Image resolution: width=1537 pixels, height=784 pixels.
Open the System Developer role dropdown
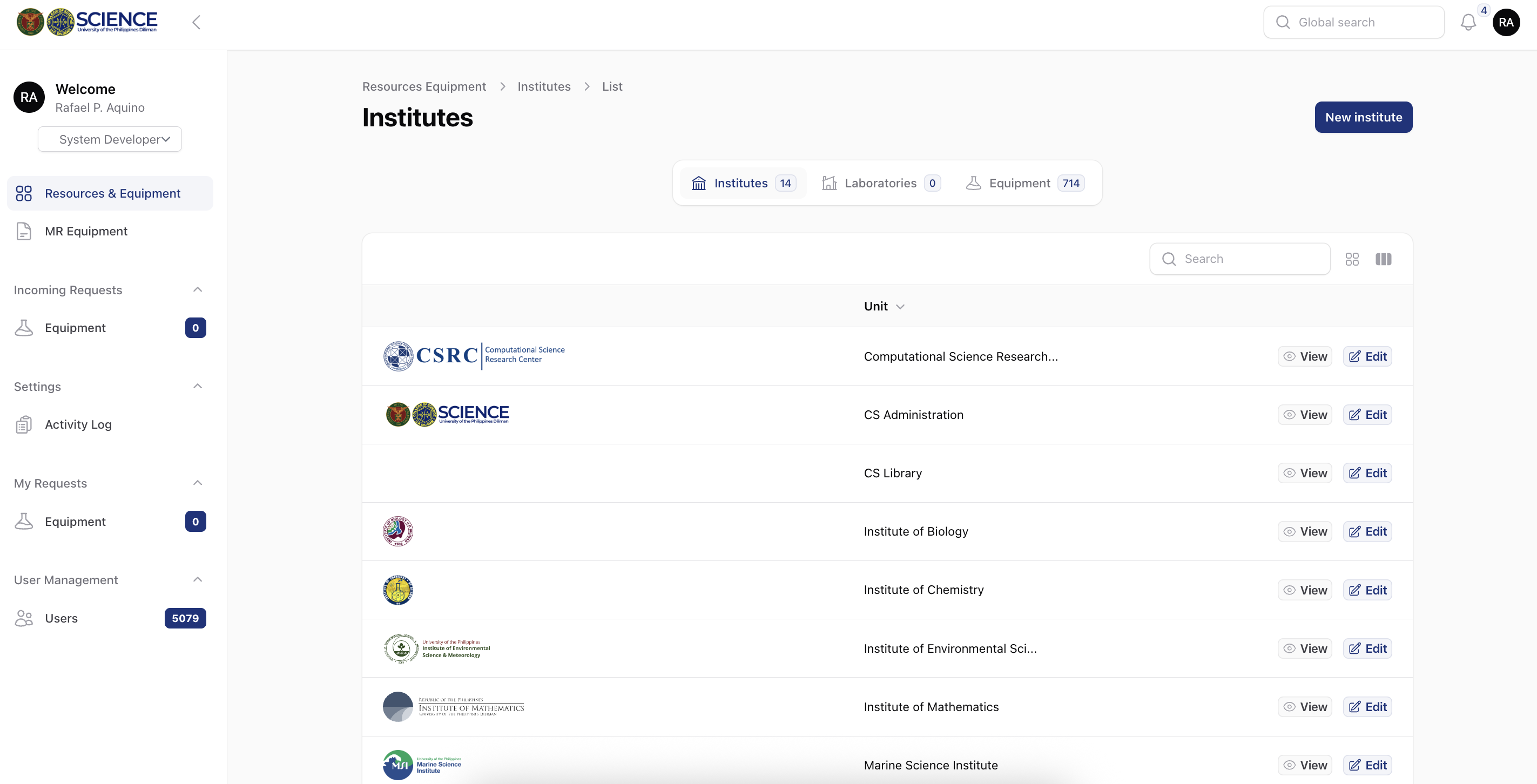(110, 139)
